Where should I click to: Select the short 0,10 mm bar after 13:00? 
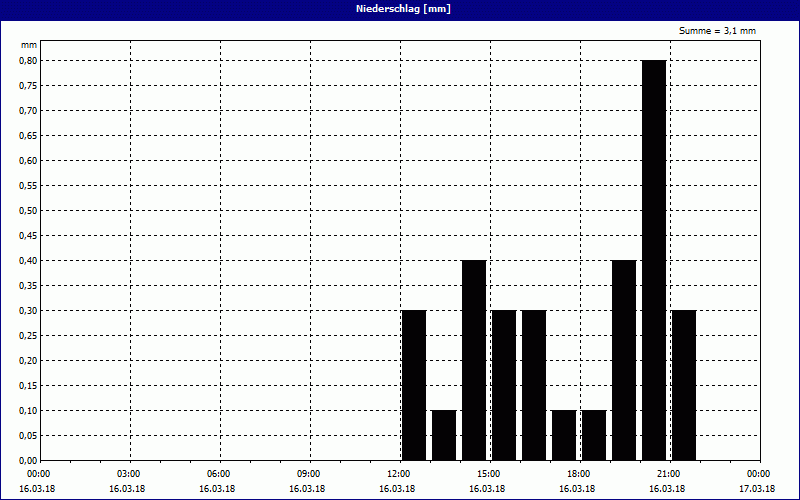(444, 435)
